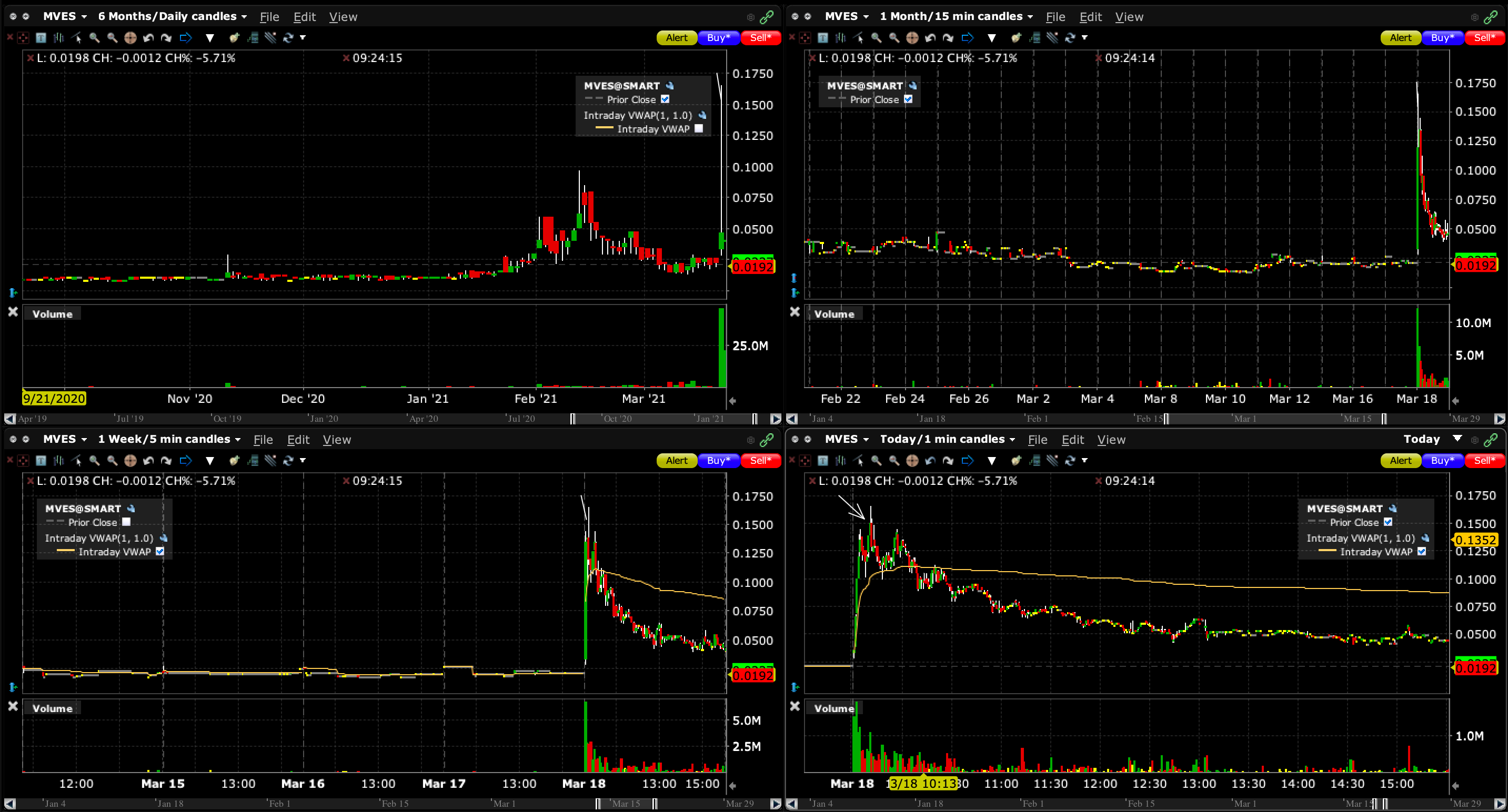Viewport: 1508px width, 812px height.
Task: Open Edit menu in 1 Week chart
Action: tap(298, 440)
